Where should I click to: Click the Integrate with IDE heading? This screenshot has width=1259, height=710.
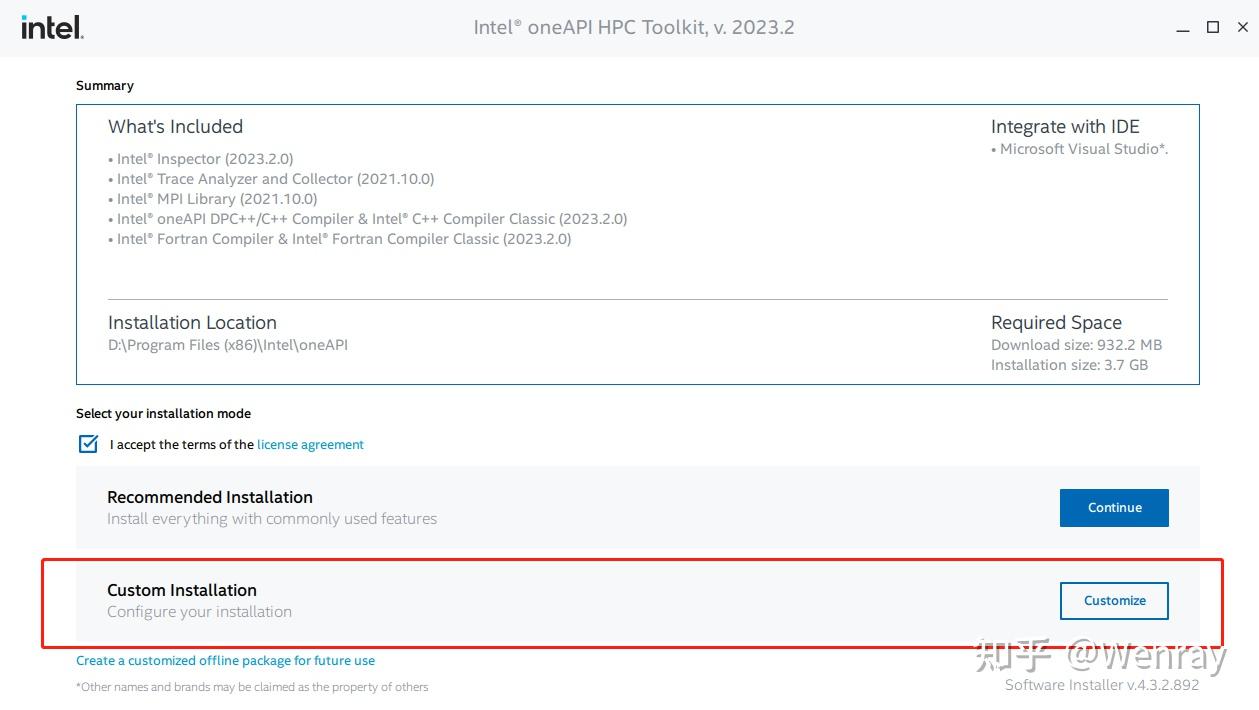[1064, 126]
